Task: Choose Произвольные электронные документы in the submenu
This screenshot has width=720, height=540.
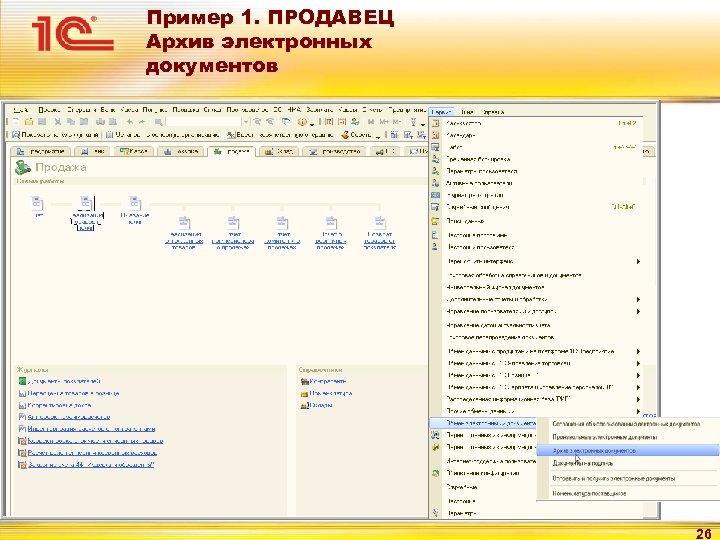Action: [x=604, y=437]
